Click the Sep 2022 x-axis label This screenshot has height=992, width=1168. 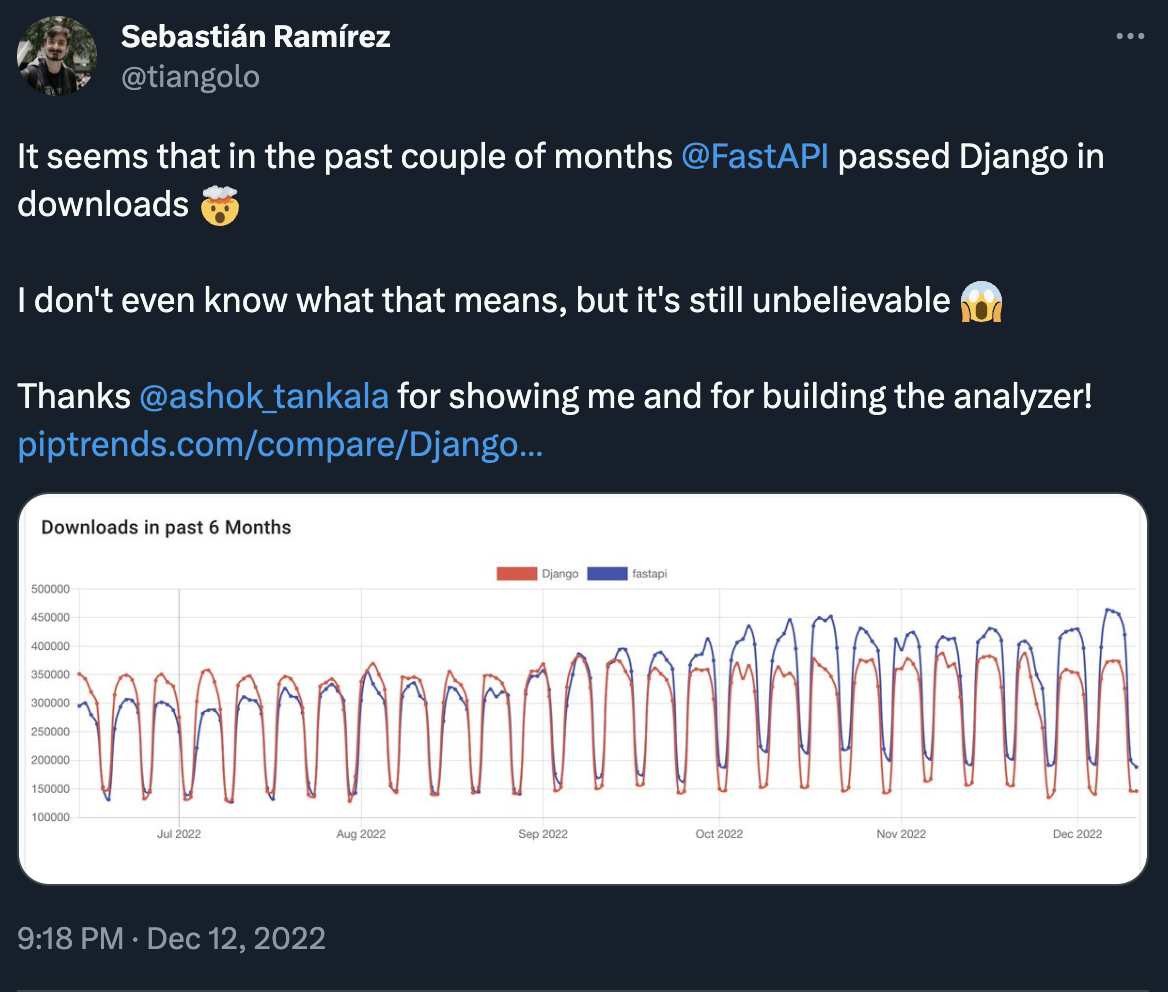point(542,833)
